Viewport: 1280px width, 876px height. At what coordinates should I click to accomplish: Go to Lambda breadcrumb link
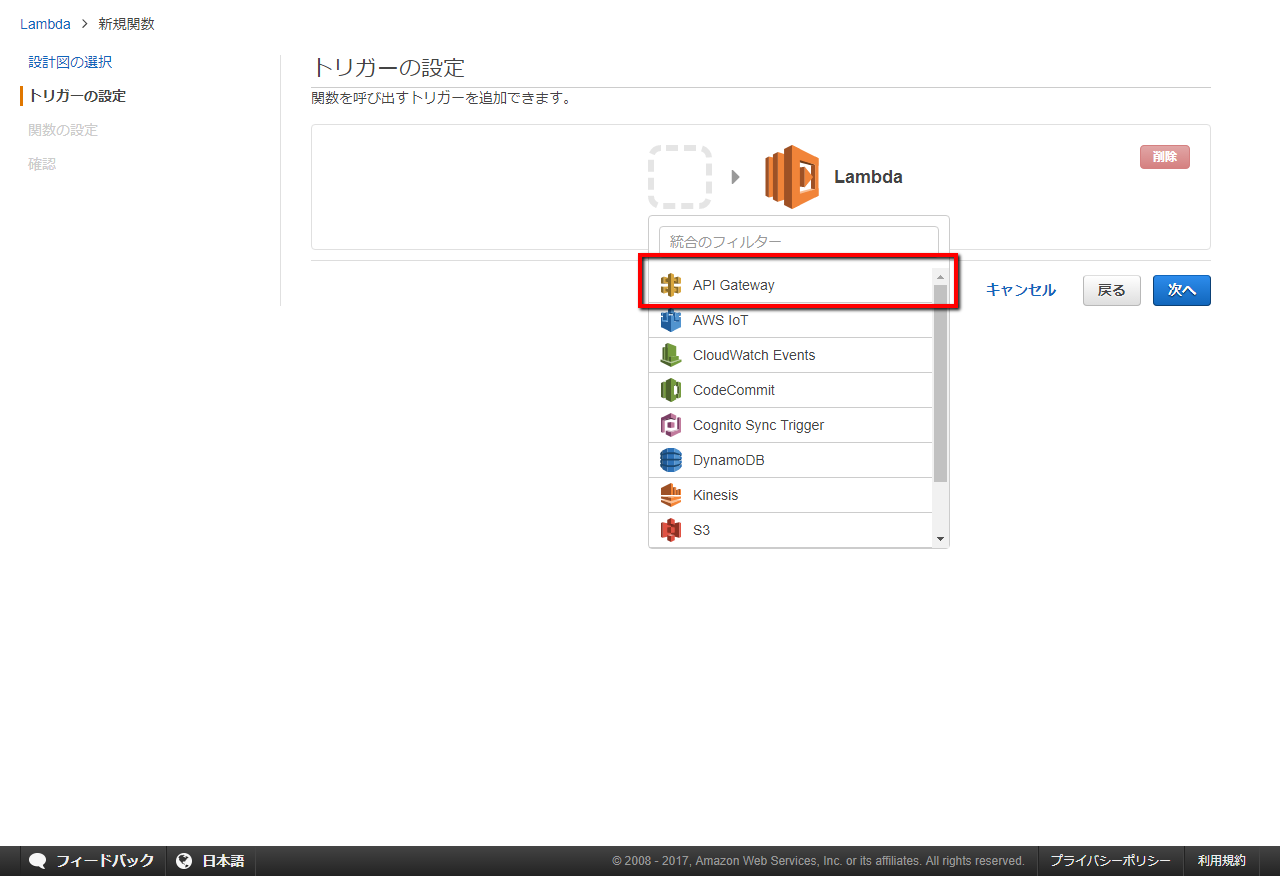point(45,24)
